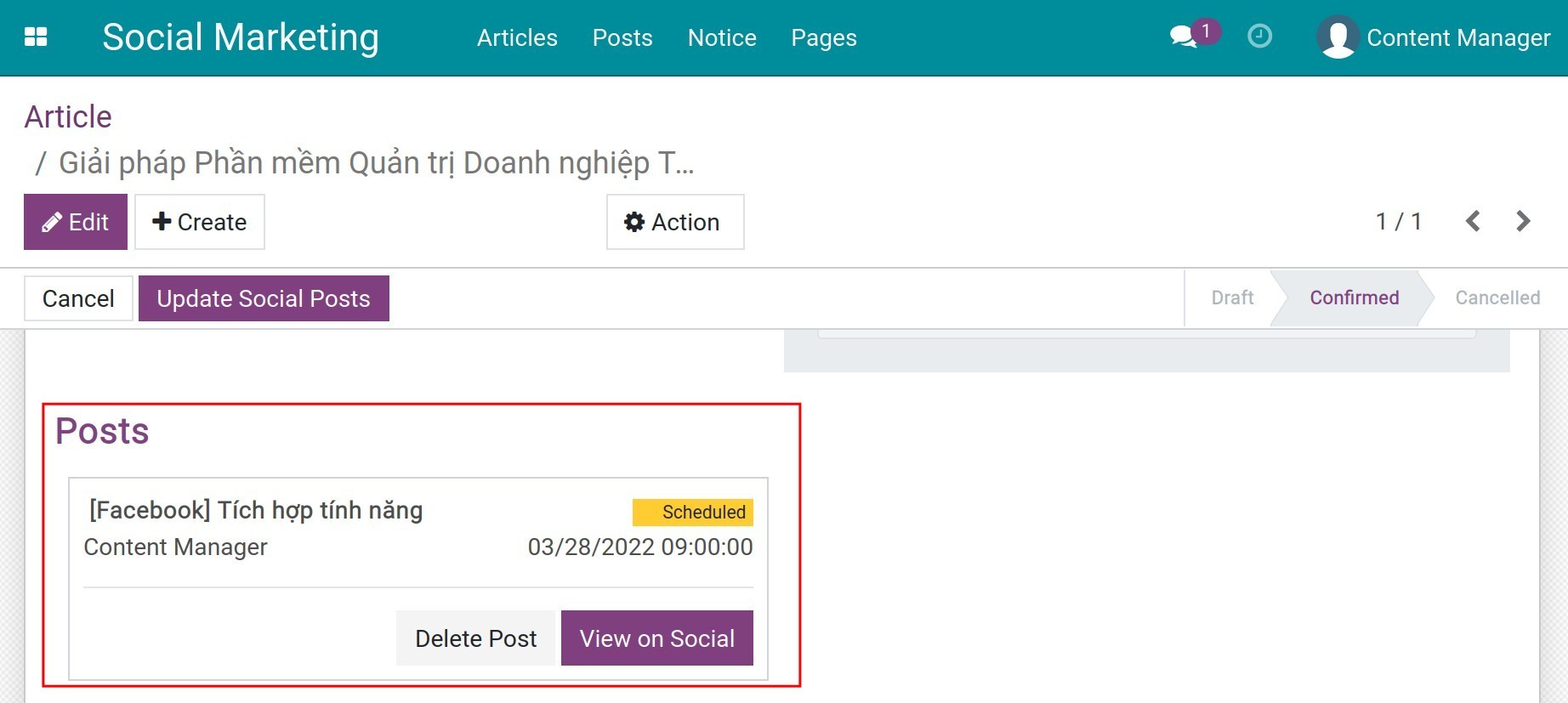This screenshot has height=703, width=1568.
Task: Open the Pages menu
Action: click(x=823, y=37)
